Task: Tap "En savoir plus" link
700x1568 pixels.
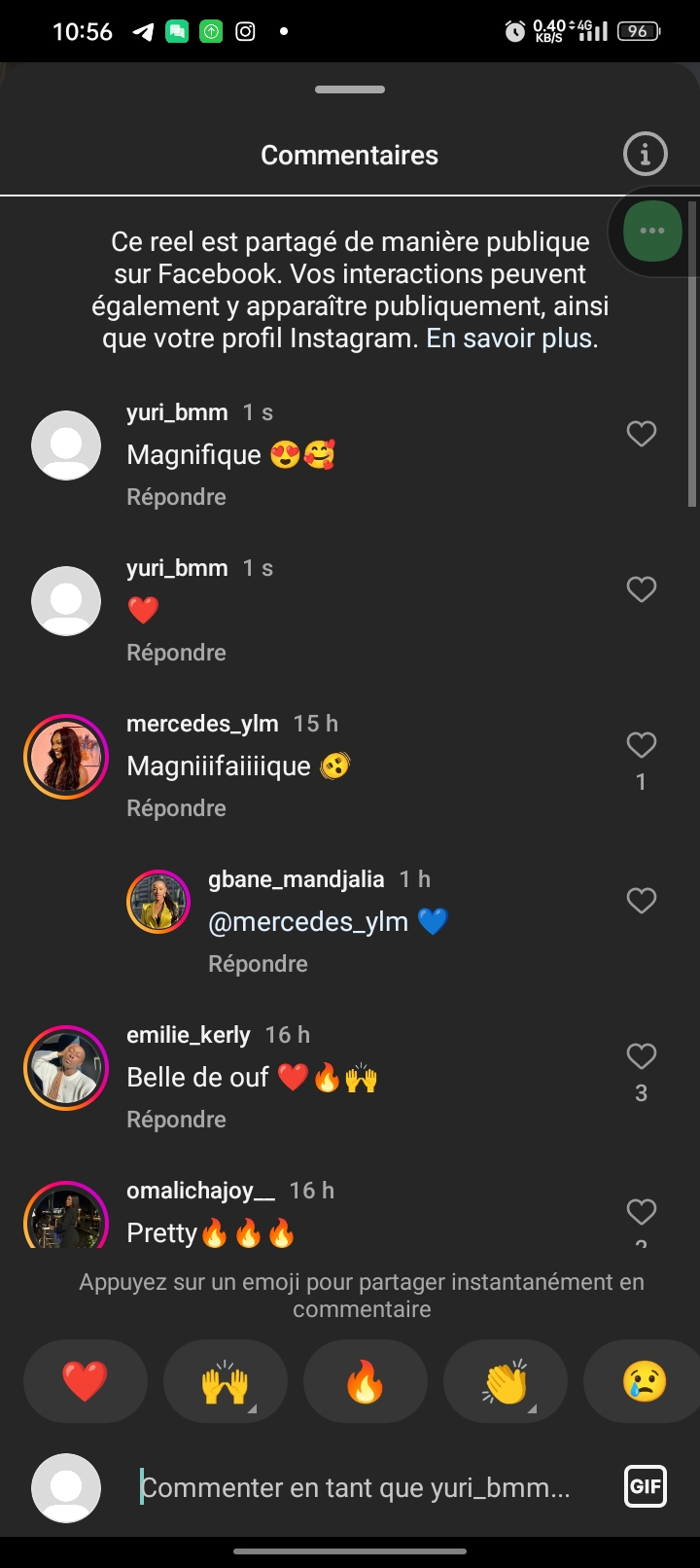Action: 509,339
